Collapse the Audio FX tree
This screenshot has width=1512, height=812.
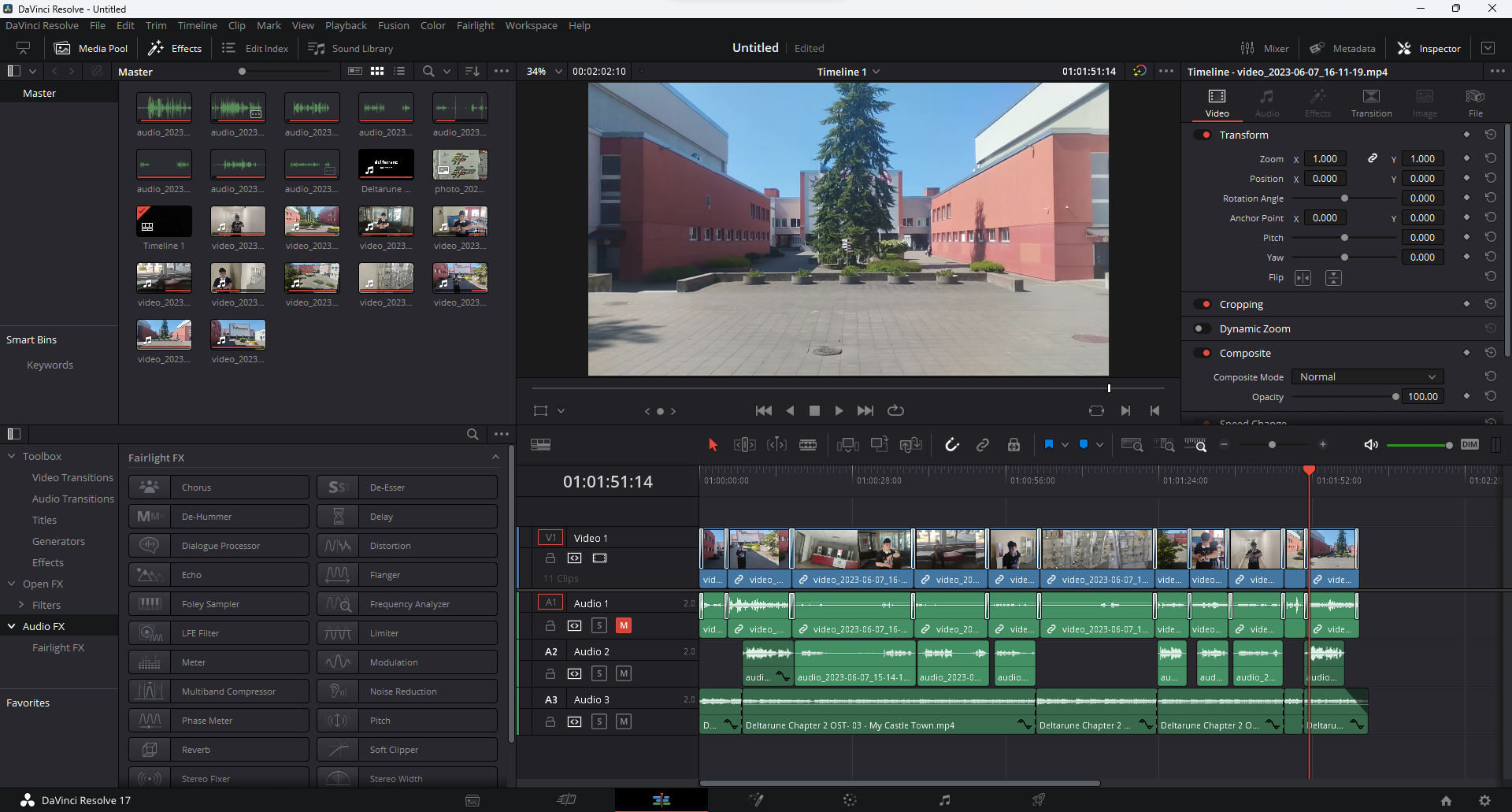click(12, 626)
